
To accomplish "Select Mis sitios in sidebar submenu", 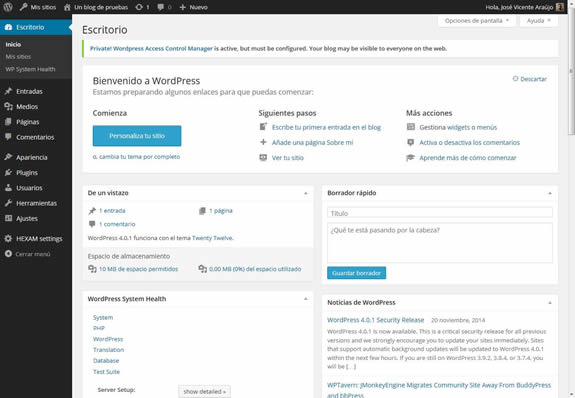I will (18, 57).
